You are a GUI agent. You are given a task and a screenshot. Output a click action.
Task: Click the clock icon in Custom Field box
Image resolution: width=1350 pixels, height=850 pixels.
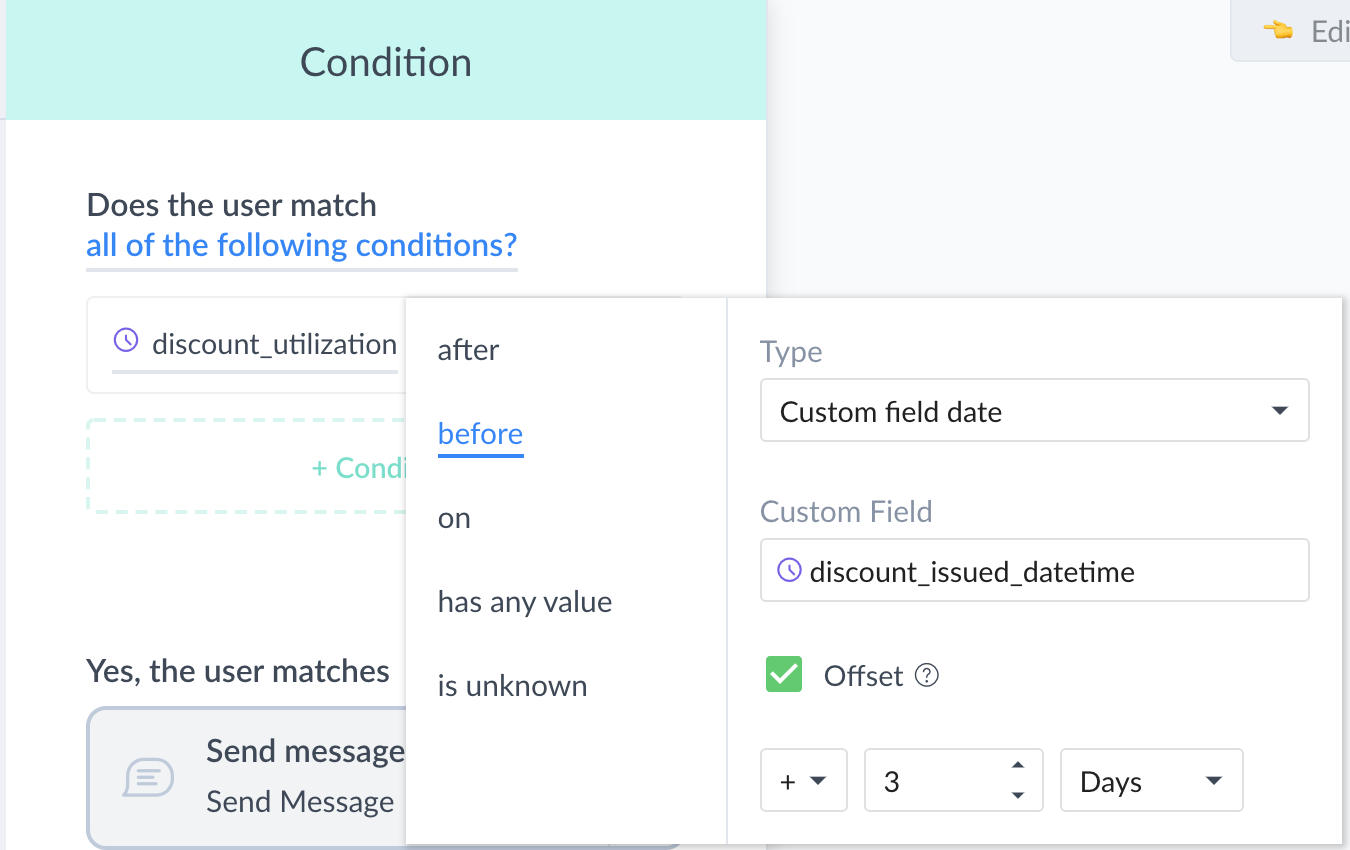(789, 570)
